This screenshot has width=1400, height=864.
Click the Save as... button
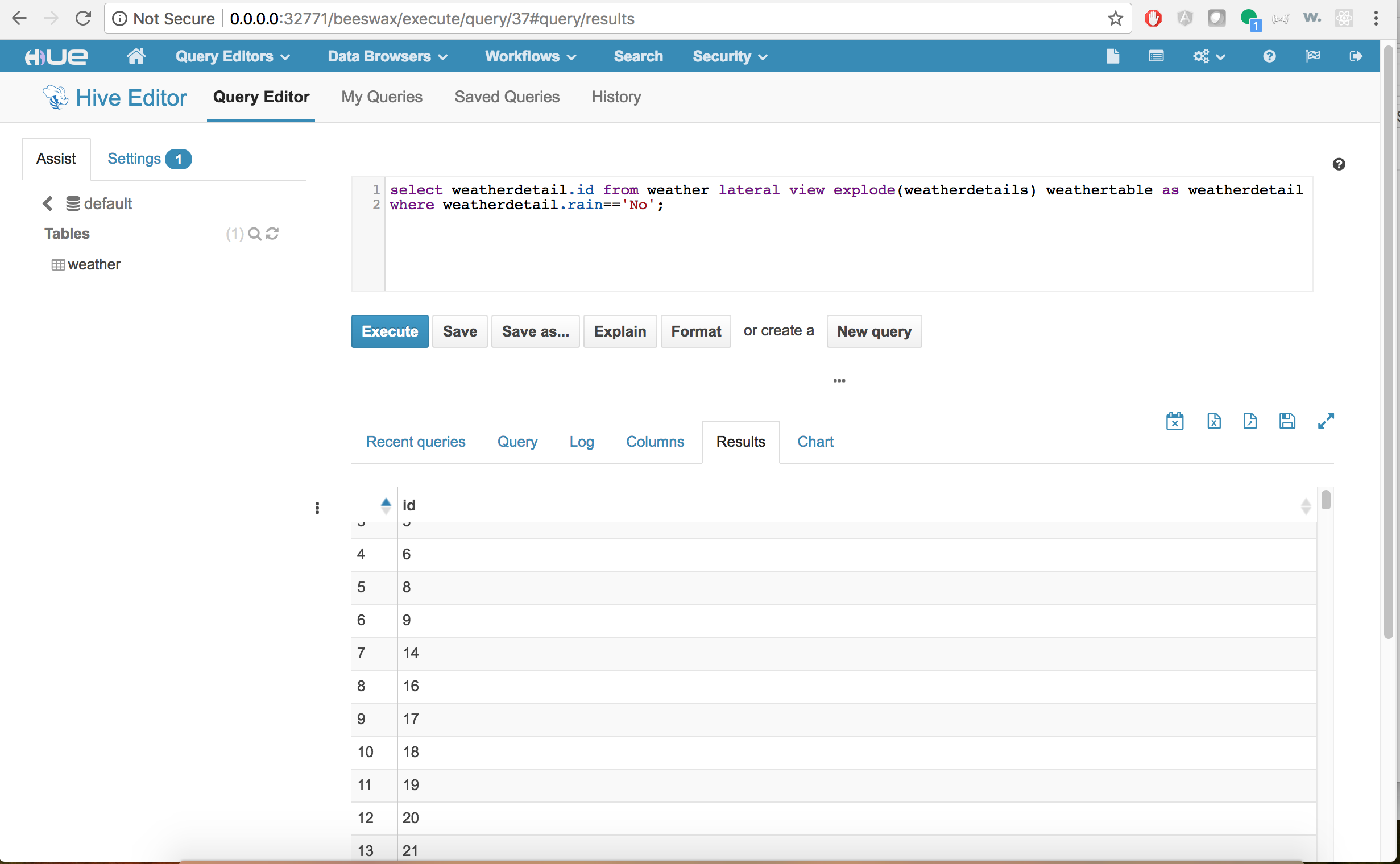pyautogui.click(x=536, y=331)
